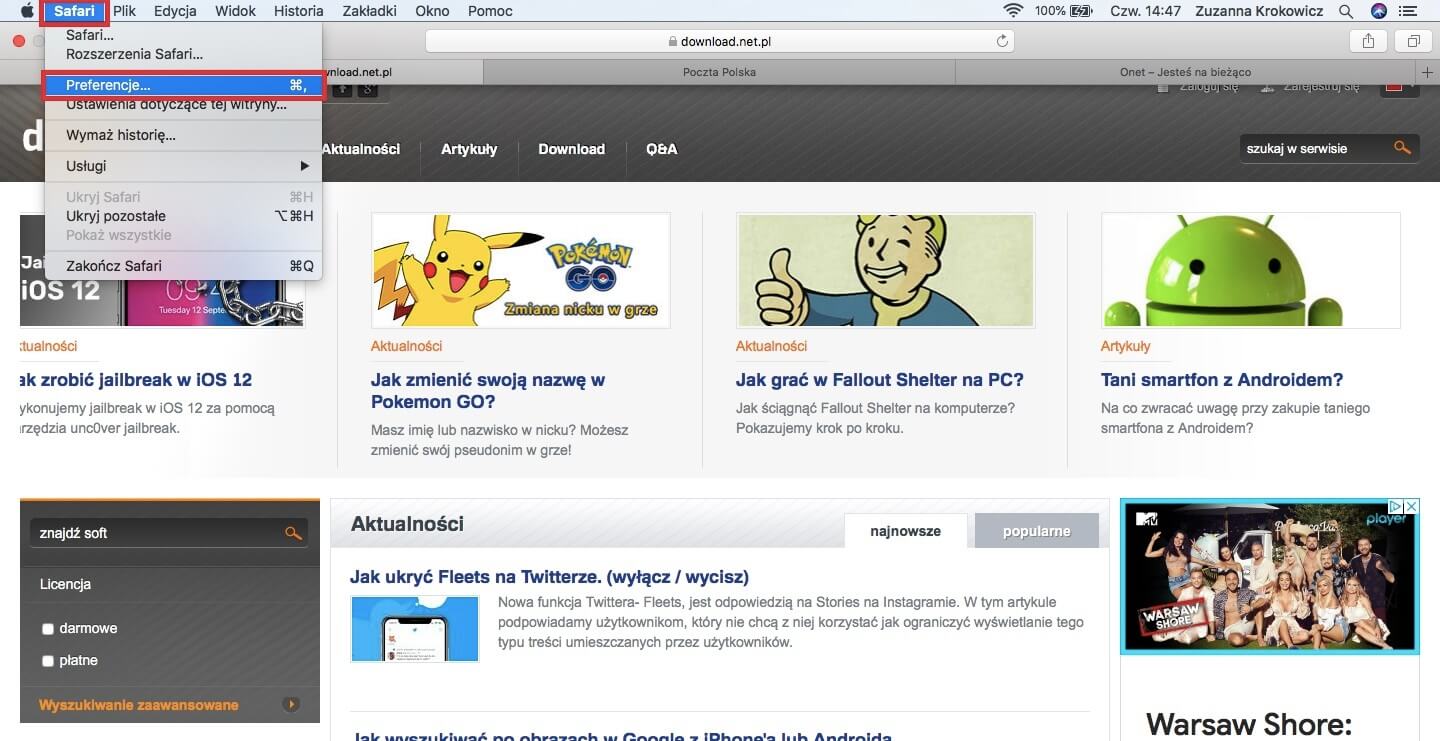1440x741 pixels.
Task: Click the 'znajdź soft' input field
Action: click(x=157, y=533)
